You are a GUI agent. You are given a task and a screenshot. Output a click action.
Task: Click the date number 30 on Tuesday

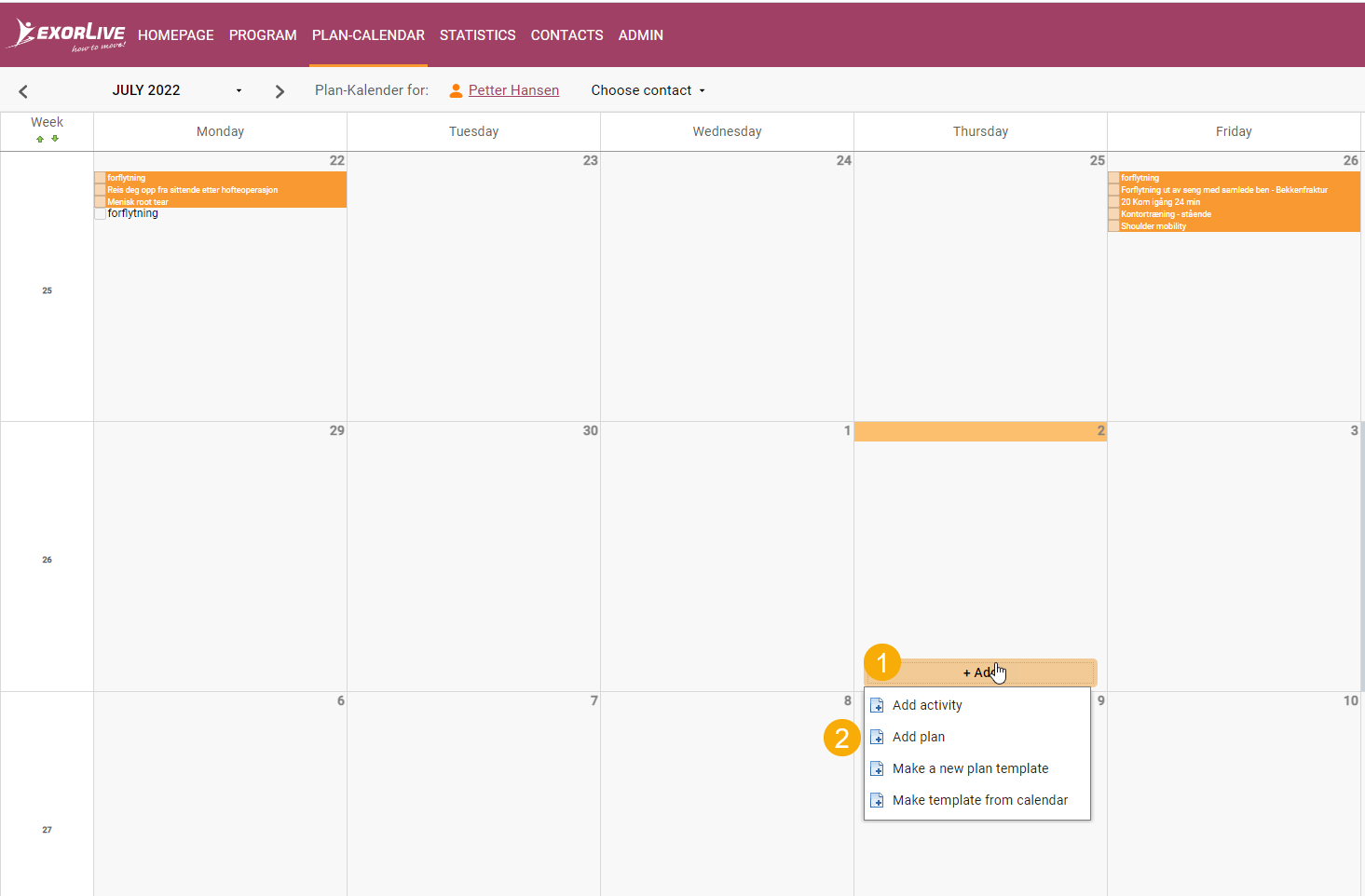[591, 430]
